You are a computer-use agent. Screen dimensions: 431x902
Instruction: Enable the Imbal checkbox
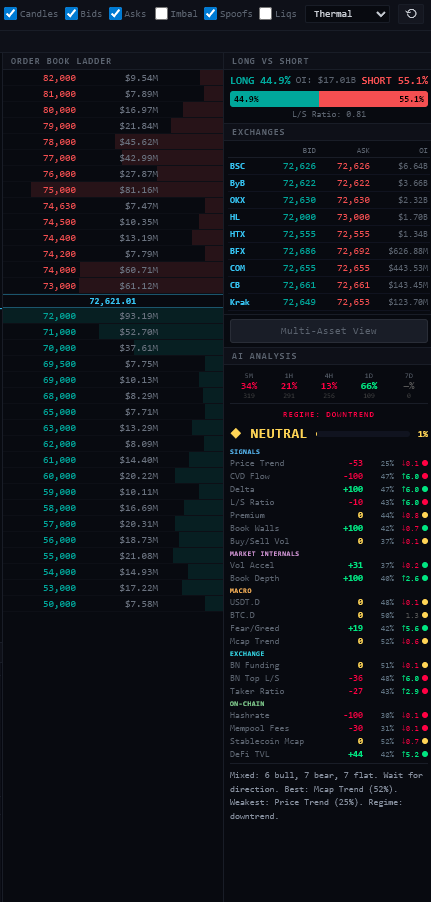162,14
